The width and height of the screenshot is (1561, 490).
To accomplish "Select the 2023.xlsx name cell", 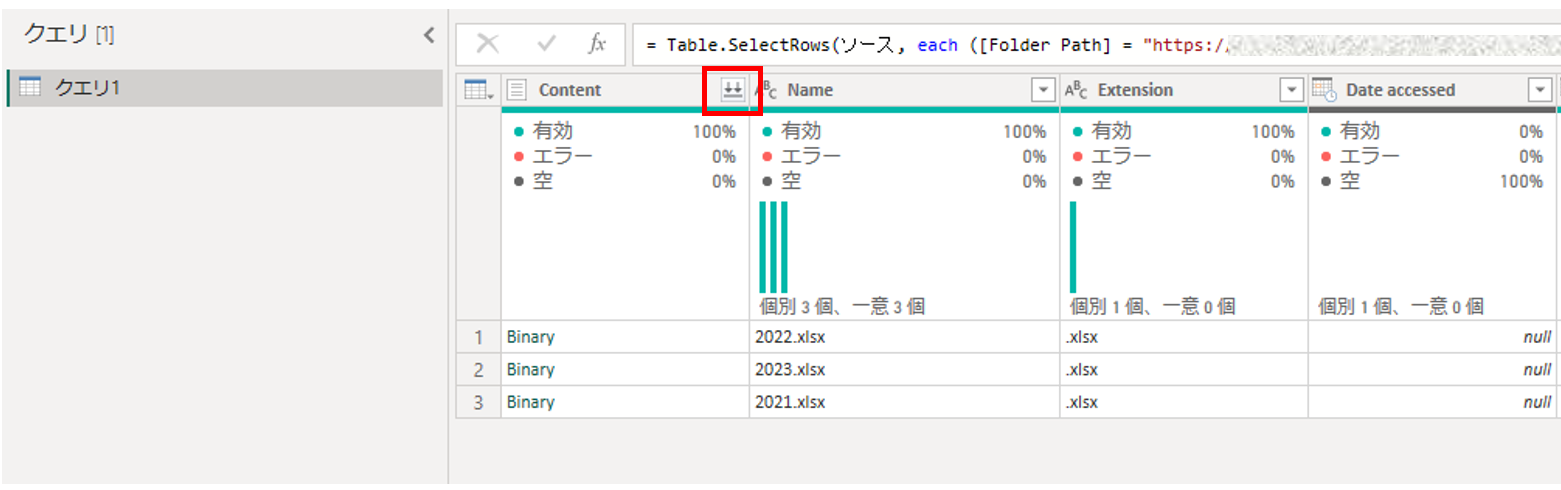I will tap(904, 369).
